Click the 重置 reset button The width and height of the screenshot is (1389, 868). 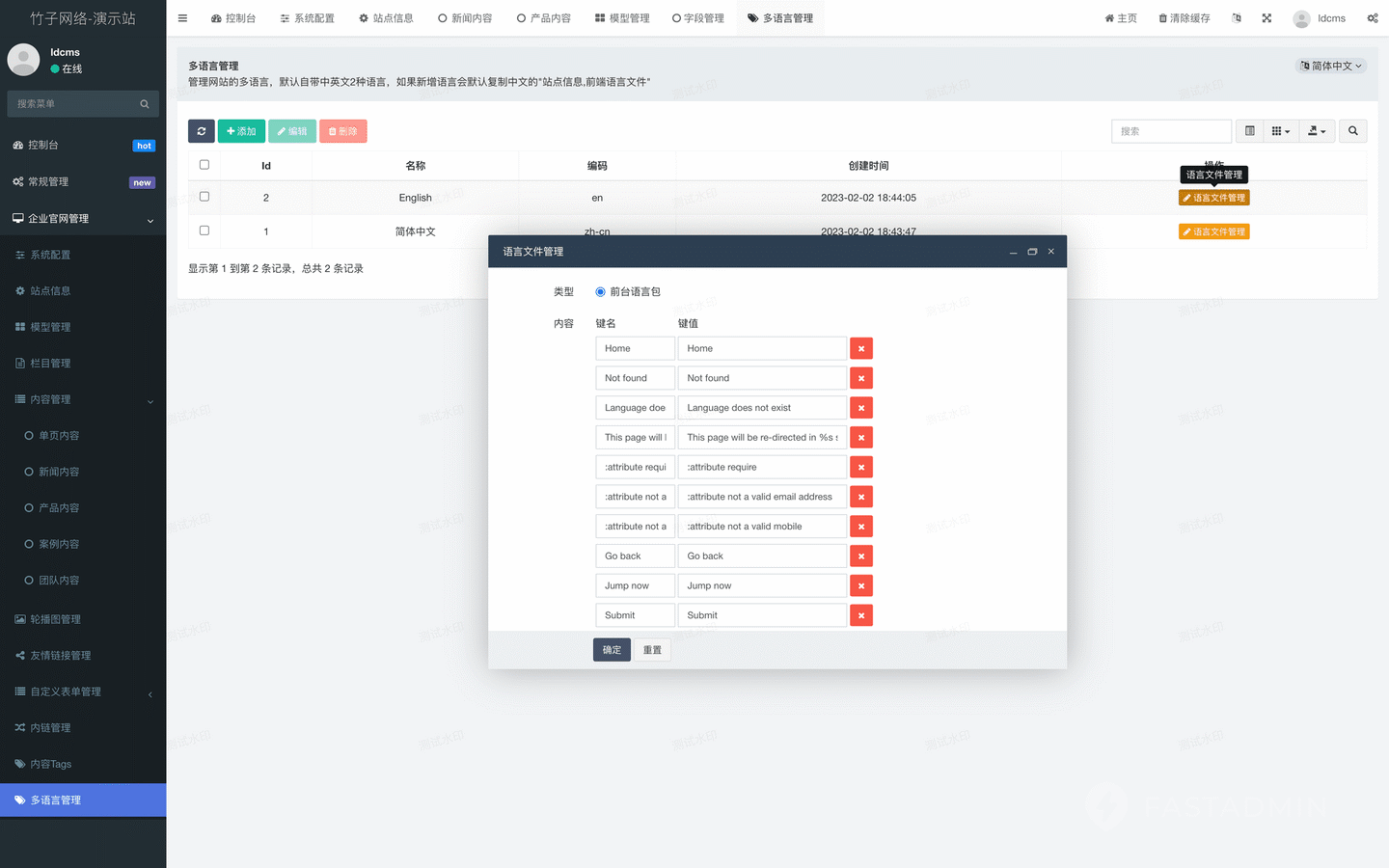point(652,650)
